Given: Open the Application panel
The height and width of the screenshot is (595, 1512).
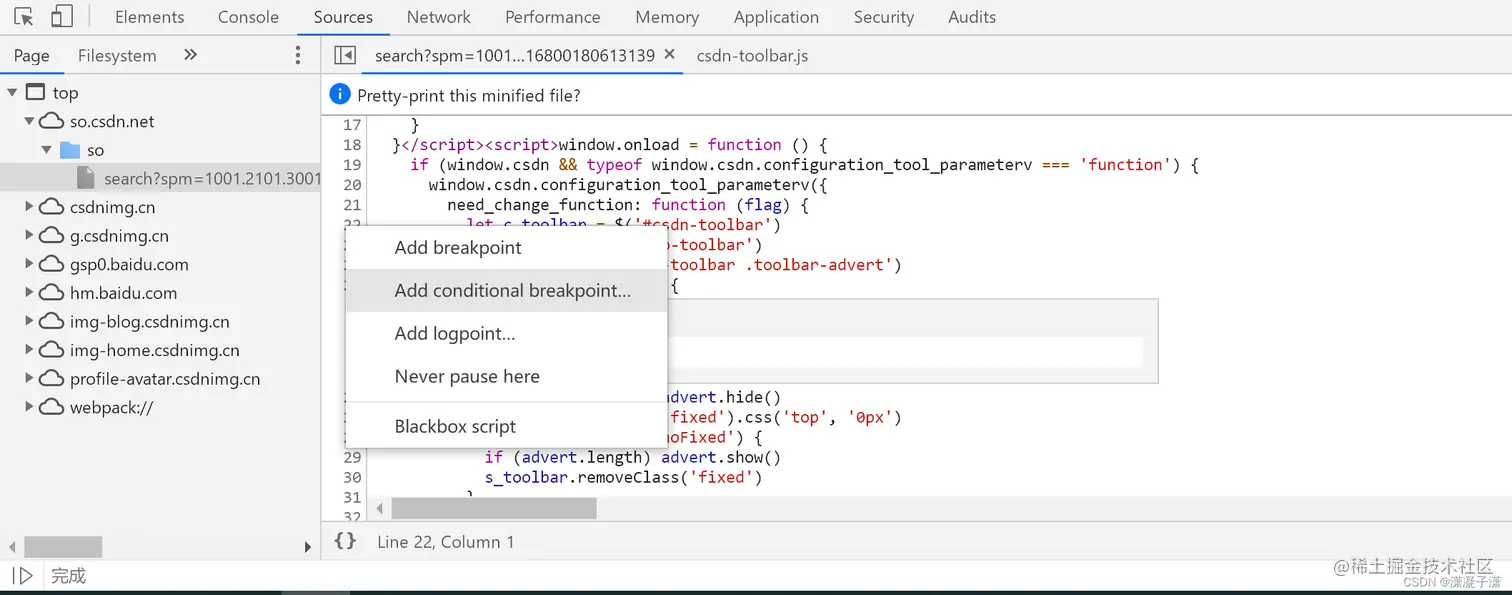Looking at the screenshot, I should (x=776, y=17).
